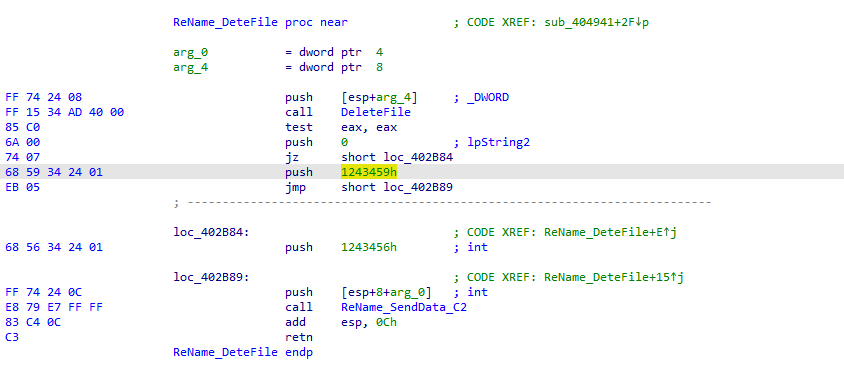
Task: Select the bytes E8 79 E7 FF FF
Action: [x=54, y=307]
